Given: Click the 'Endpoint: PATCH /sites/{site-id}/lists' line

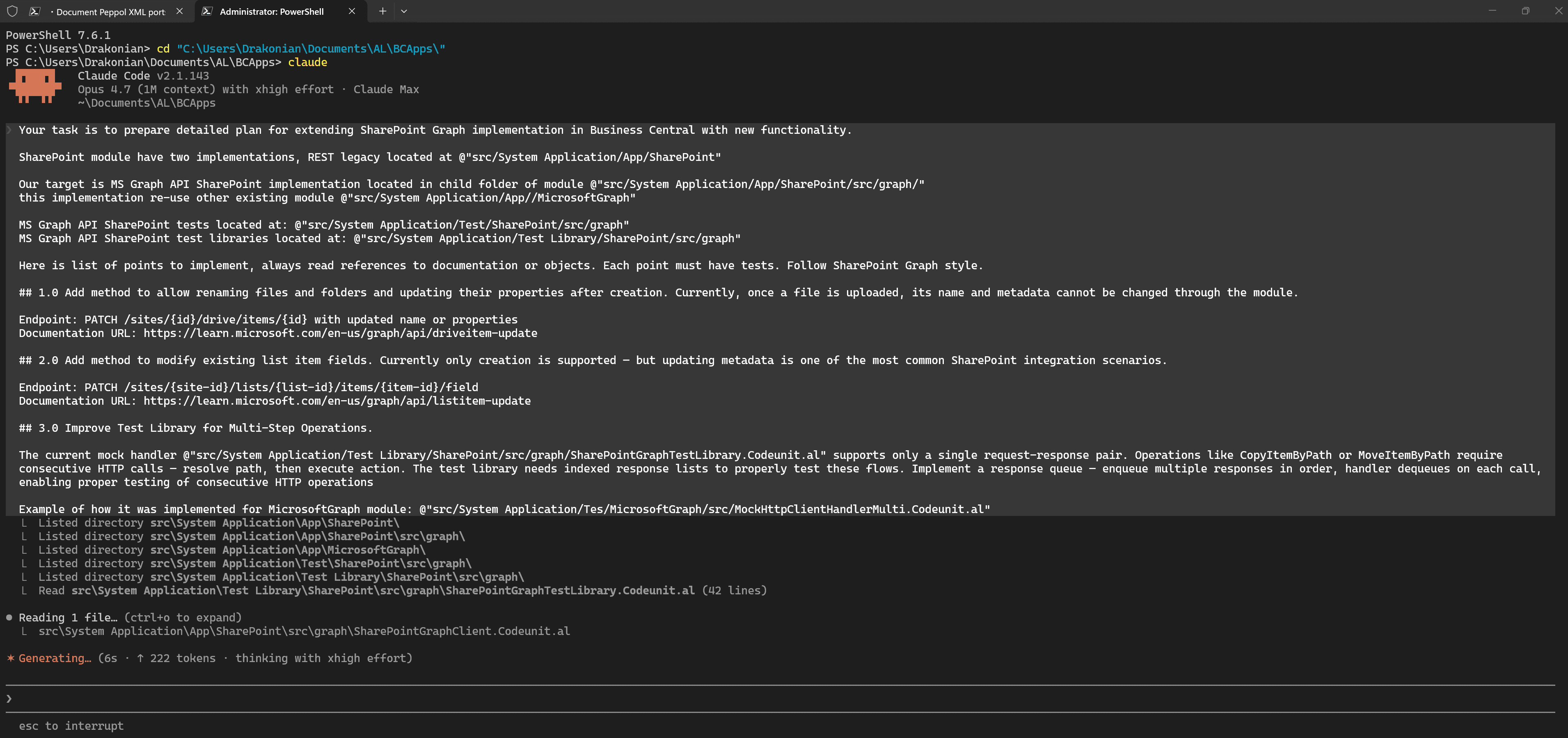Looking at the screenshot, I should 248,387.
